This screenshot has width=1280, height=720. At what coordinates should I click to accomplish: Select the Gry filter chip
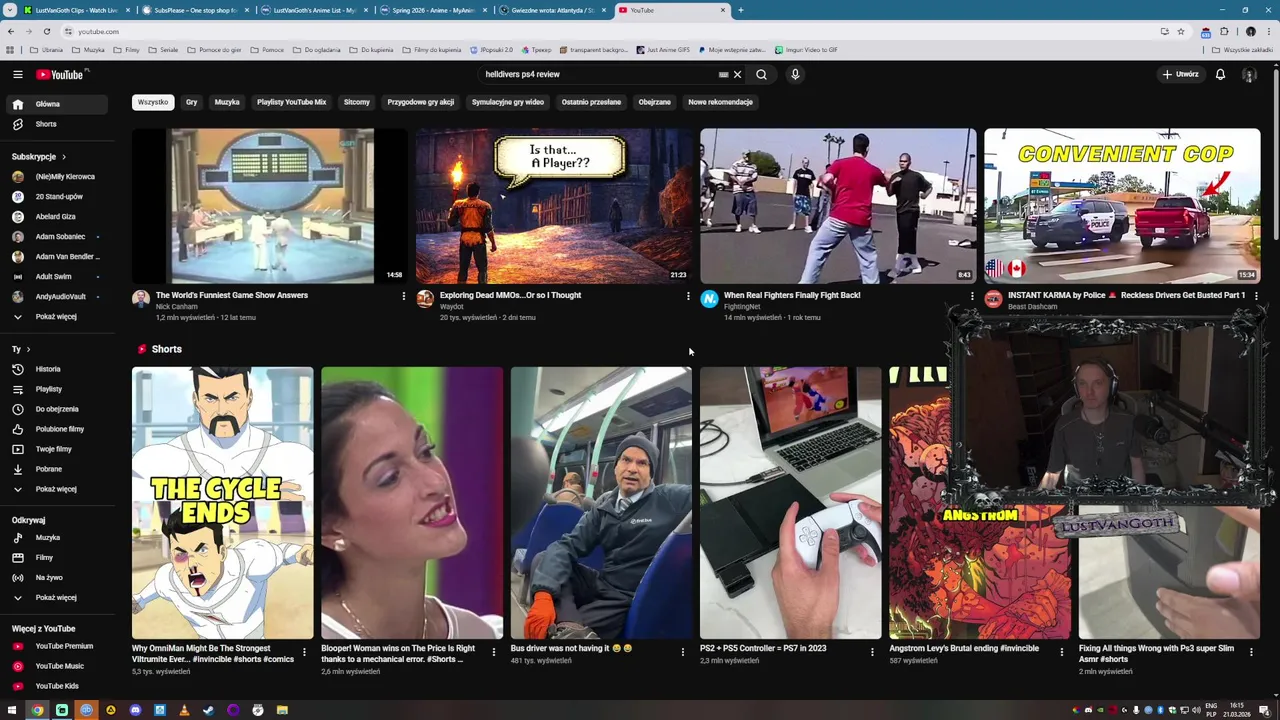(191, 102)
